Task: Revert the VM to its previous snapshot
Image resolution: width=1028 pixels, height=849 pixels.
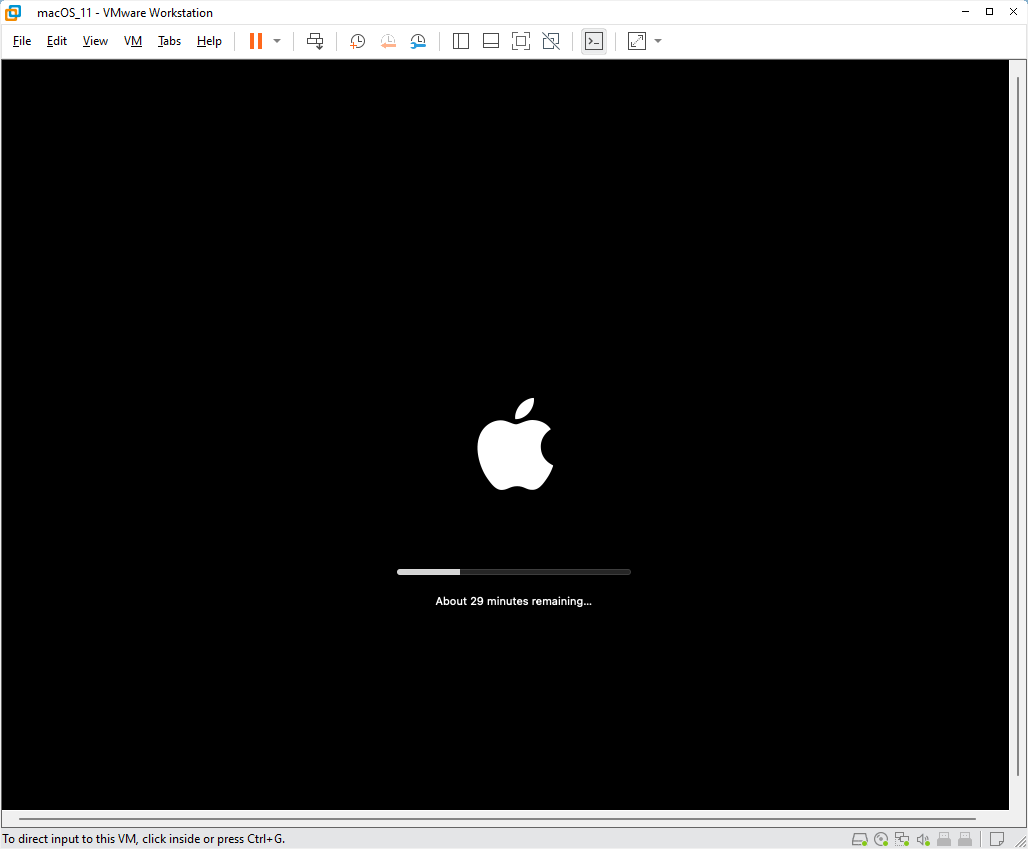Action: [388, 41]
